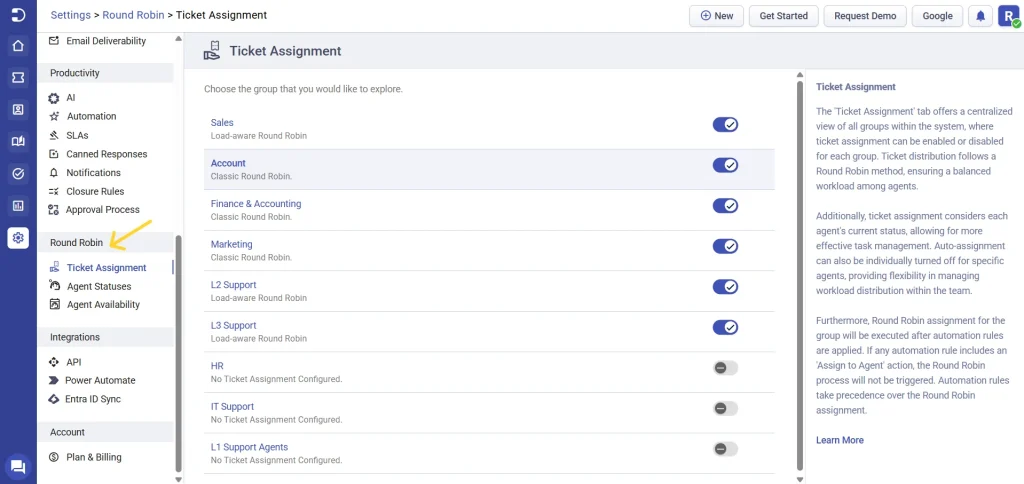Toggle the L3 Support assignment switch
Viewport: 1024px width, 484px height.
point(725,327)
